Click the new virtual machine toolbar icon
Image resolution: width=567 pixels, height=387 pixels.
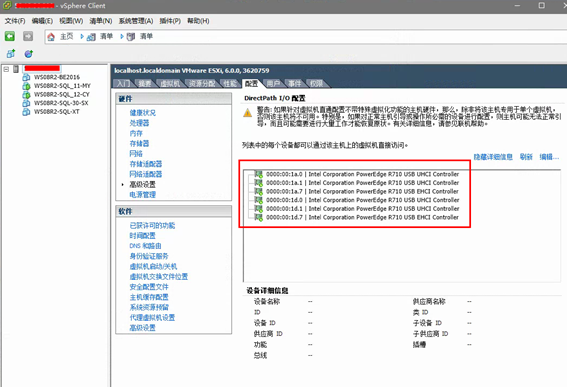pos(11,54)
